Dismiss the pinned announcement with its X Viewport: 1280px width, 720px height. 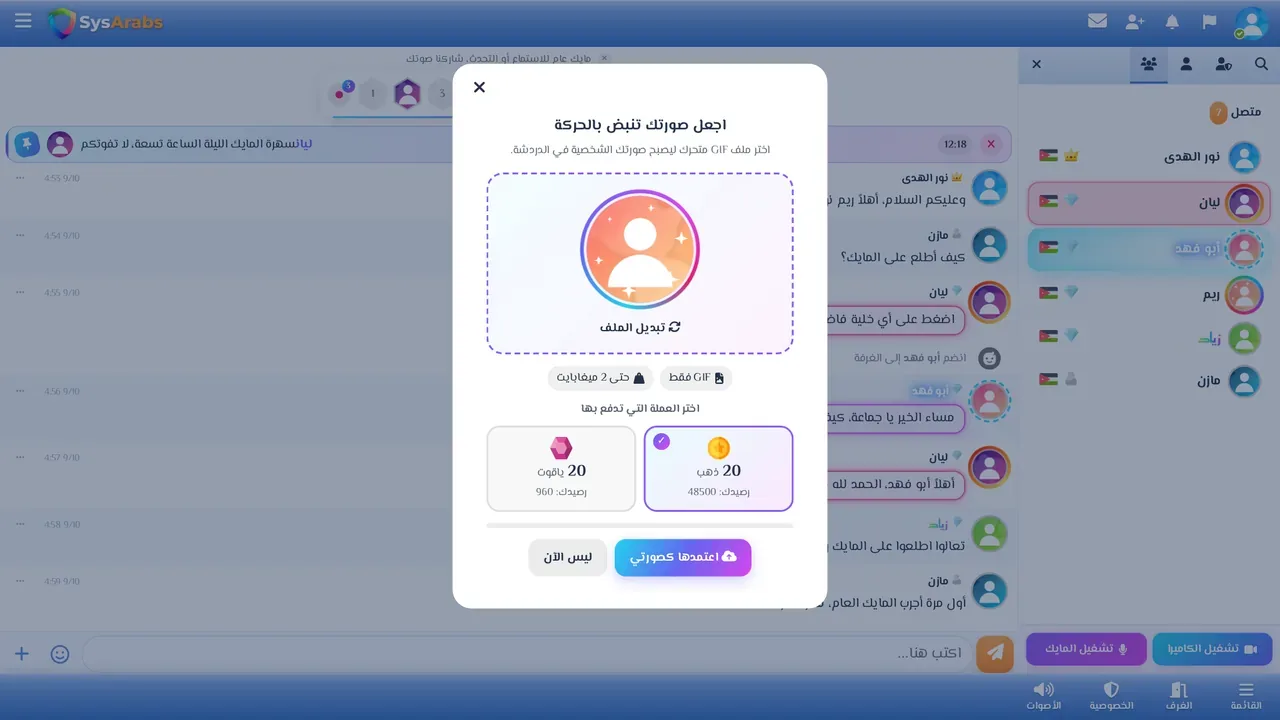(991, 144)
